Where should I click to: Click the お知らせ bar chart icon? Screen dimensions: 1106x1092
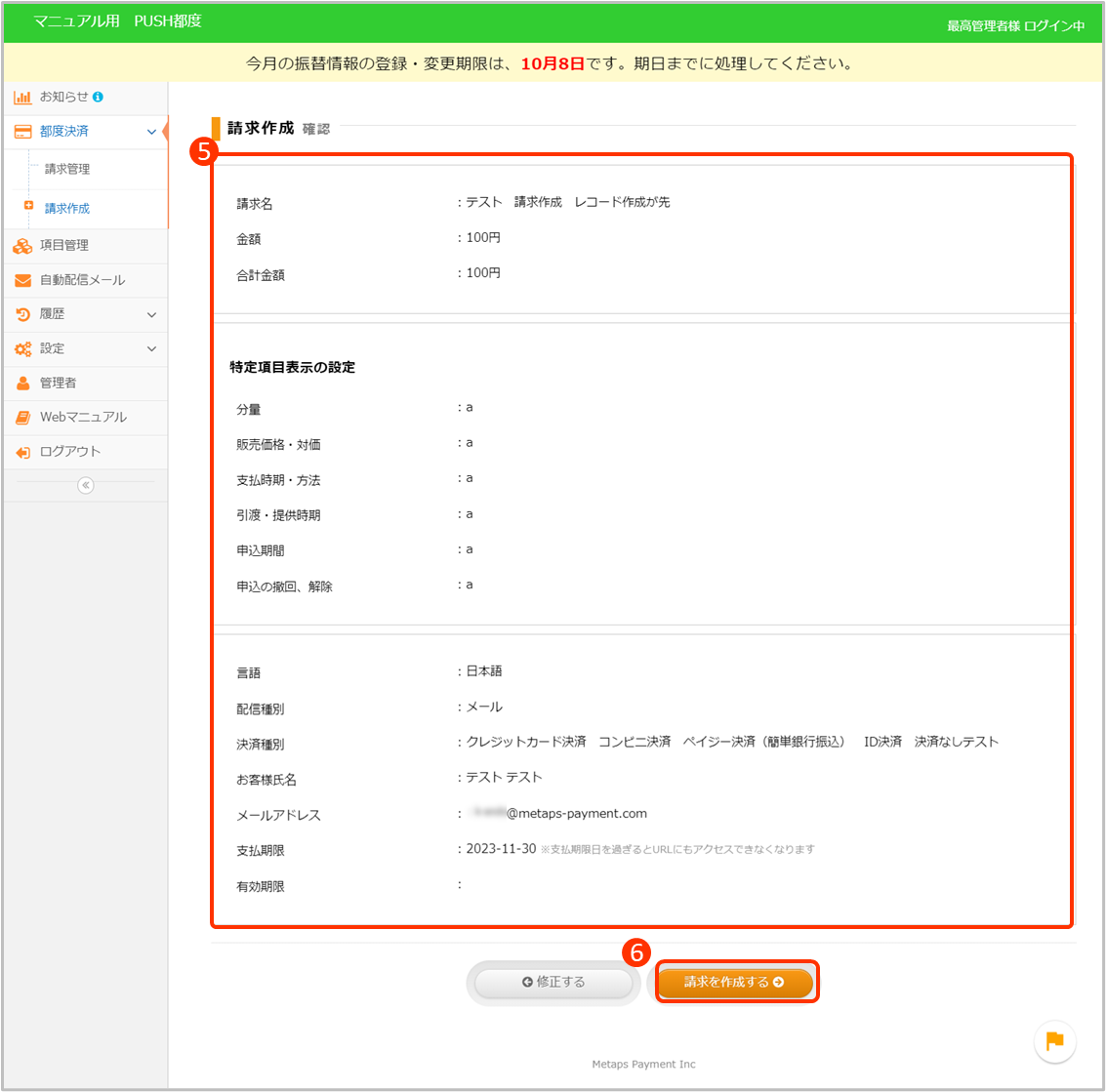pos(22,98)
